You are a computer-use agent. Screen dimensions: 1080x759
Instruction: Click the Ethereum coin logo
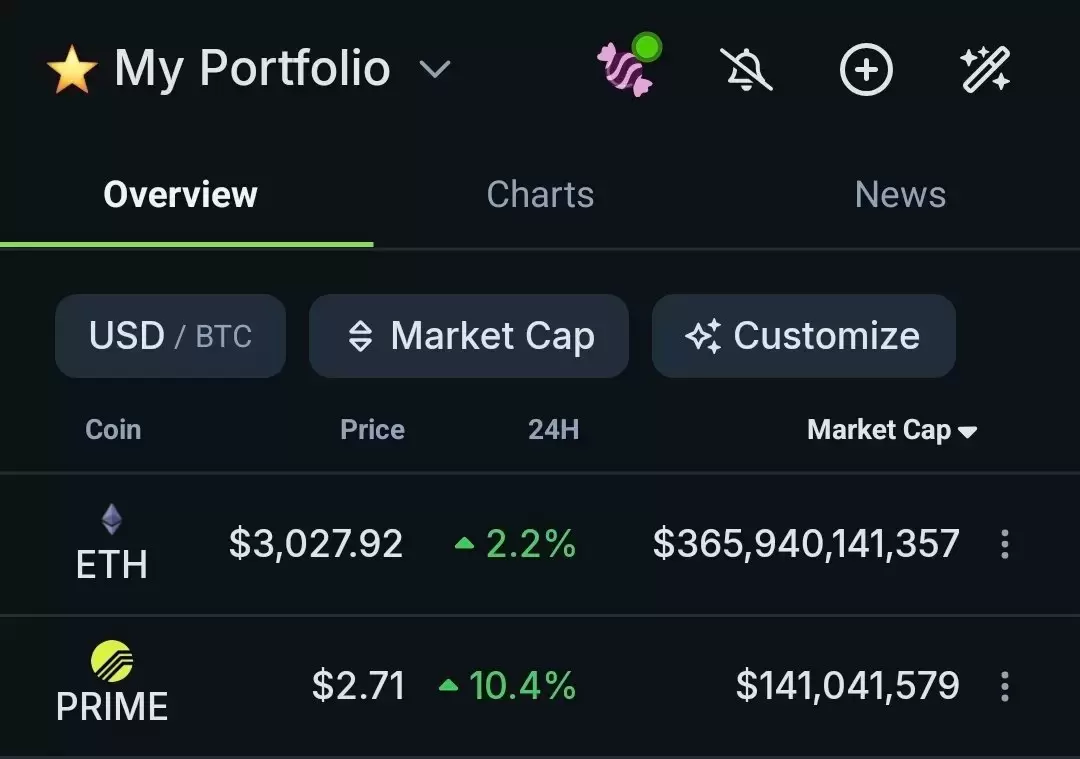(x=112, y=519)
